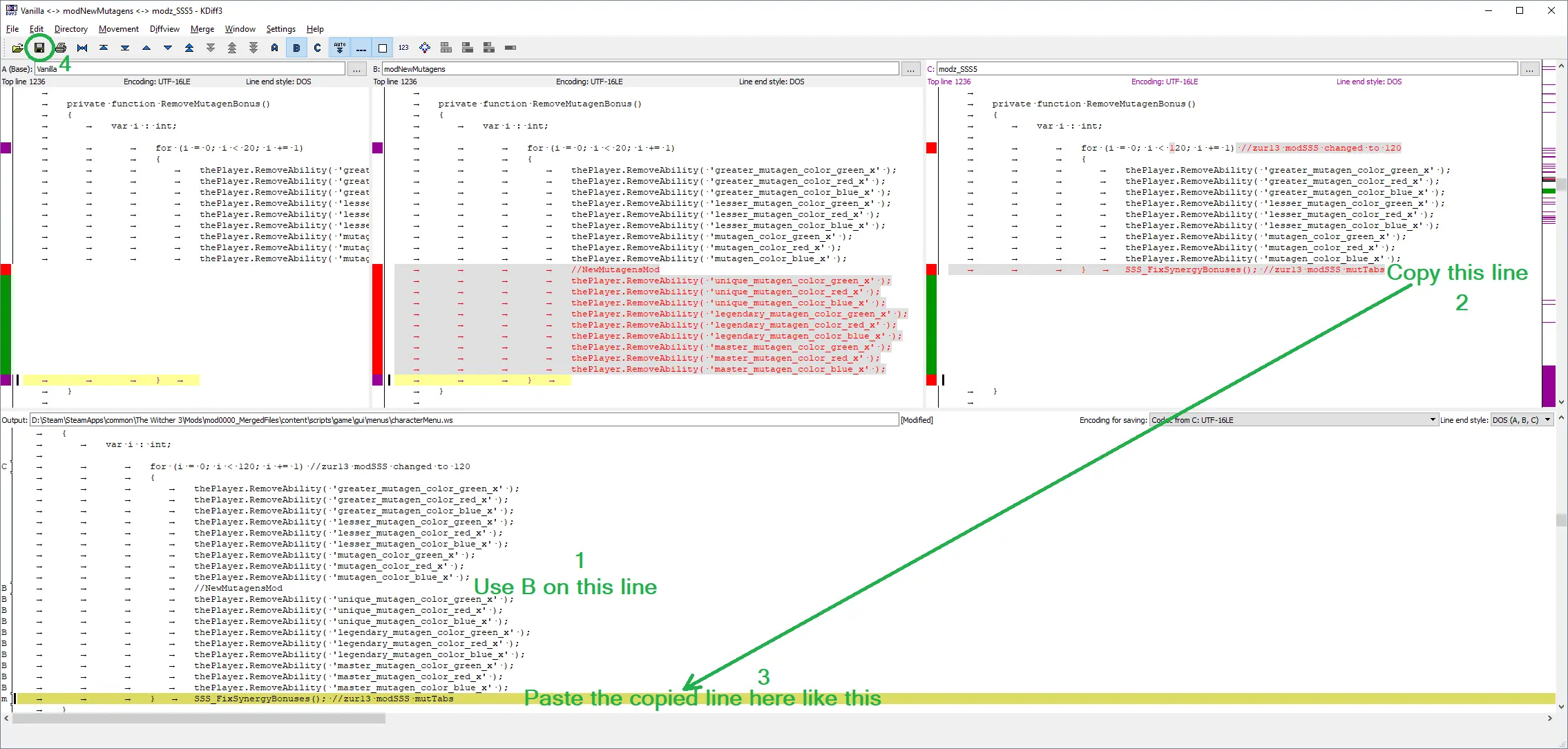The width and height of the screenshot is (1568, 749).
Task: Open the Settings menu
Action: click(280, 29)
